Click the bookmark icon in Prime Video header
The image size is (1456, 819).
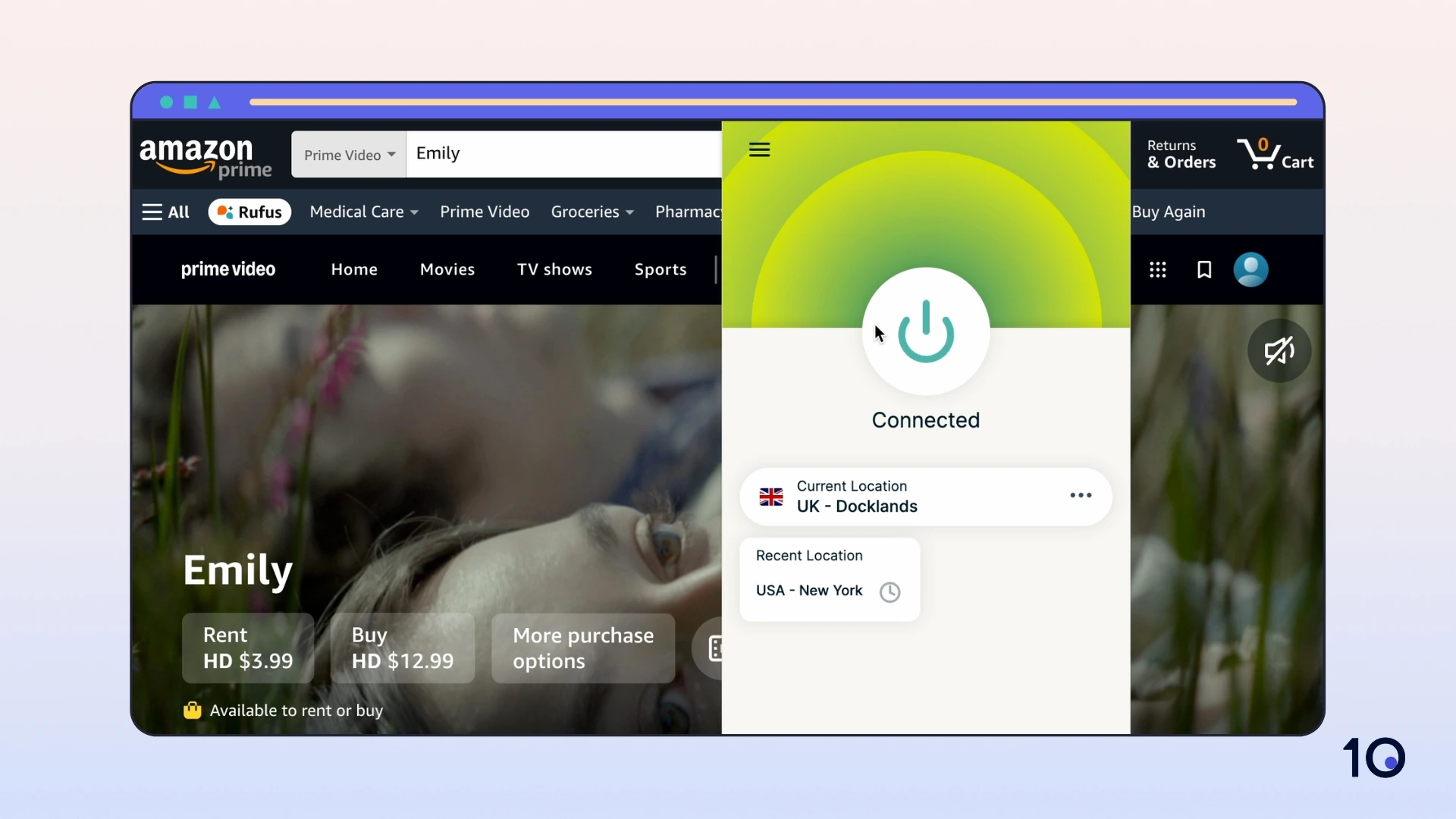(x=1204, y=270)
